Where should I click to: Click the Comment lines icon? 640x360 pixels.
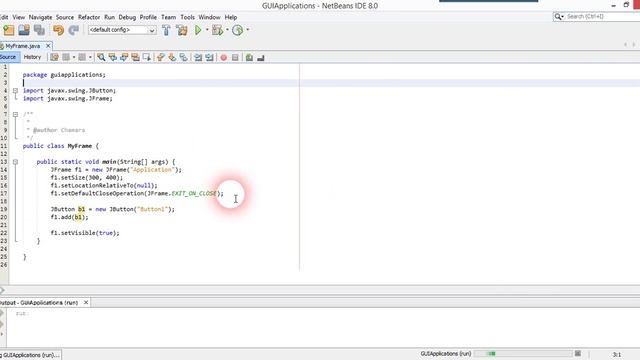point(249,58)
